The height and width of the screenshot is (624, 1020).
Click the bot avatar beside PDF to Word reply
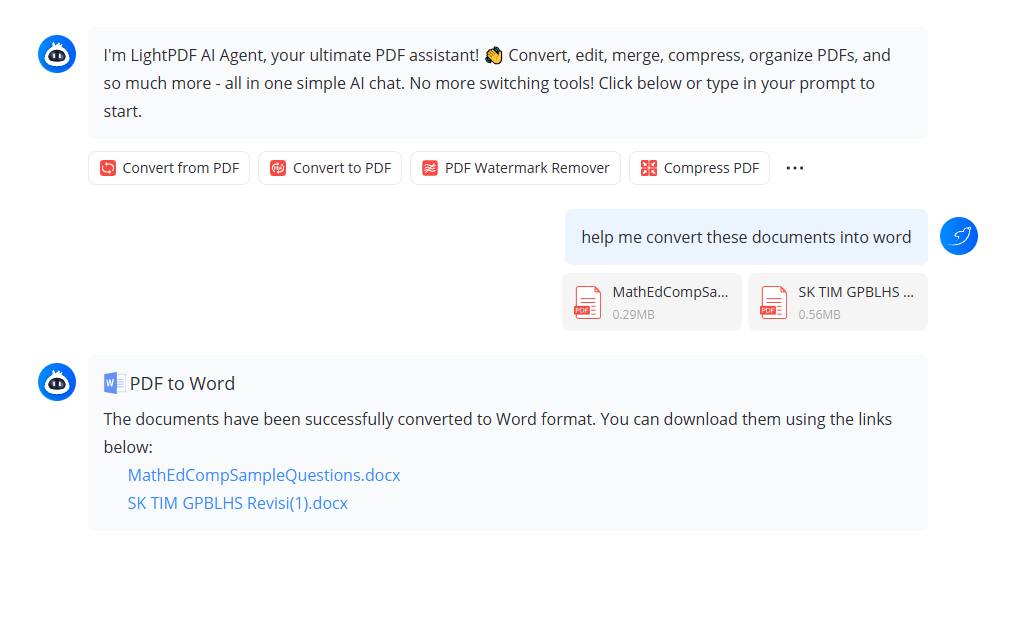57,382
